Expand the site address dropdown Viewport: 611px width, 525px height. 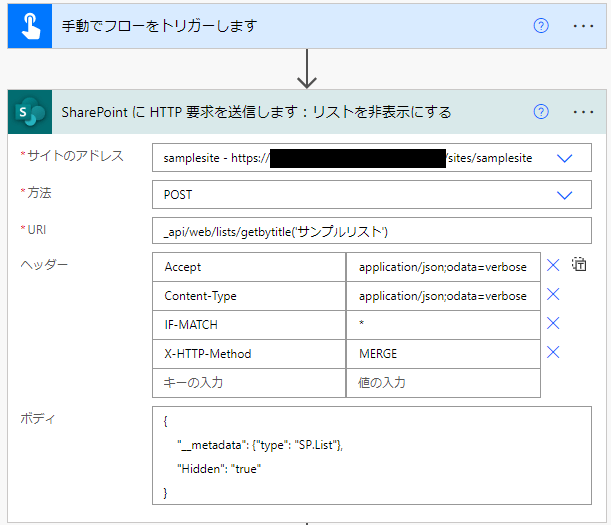point(564,158)
